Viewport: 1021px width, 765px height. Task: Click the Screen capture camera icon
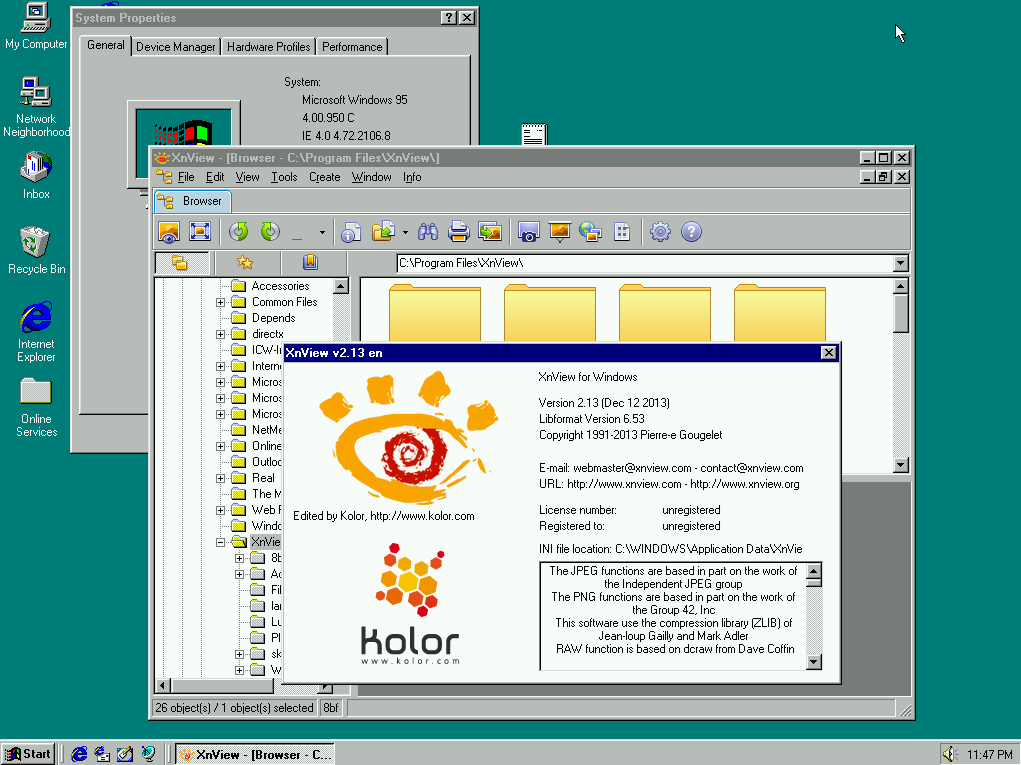529,232
